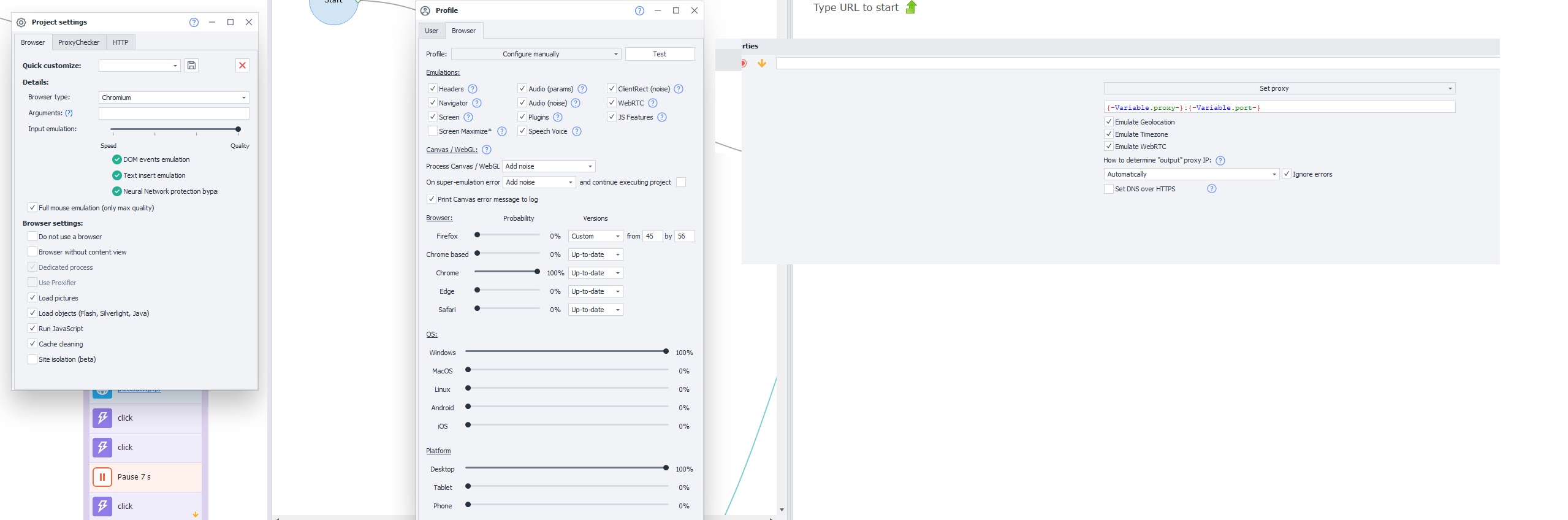This screenshot has height=520, width=1568.
Task: Open the Set proxy action dropdown
Action: 1280,88
